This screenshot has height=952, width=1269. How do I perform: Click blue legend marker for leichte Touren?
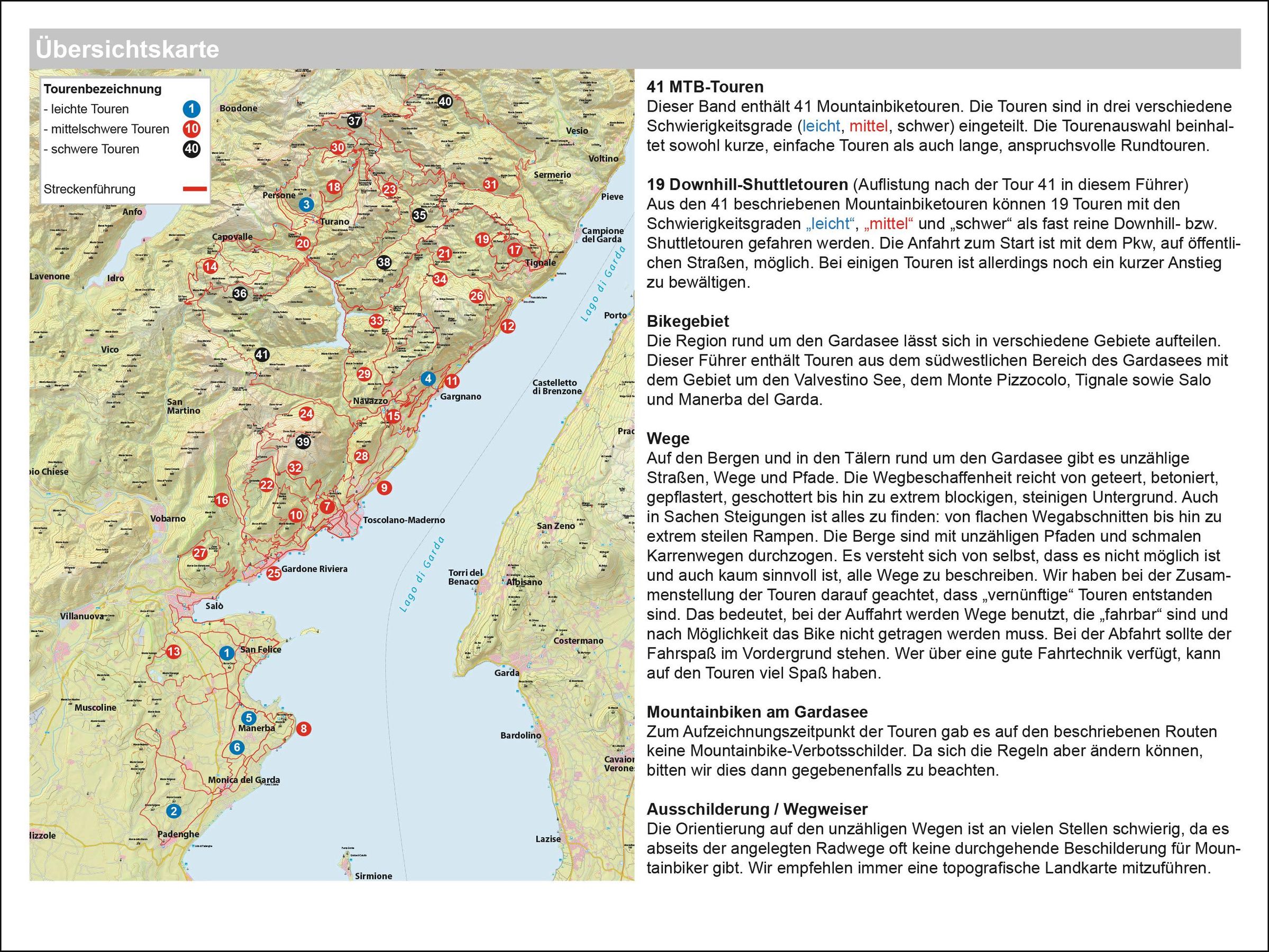[191, 108]
